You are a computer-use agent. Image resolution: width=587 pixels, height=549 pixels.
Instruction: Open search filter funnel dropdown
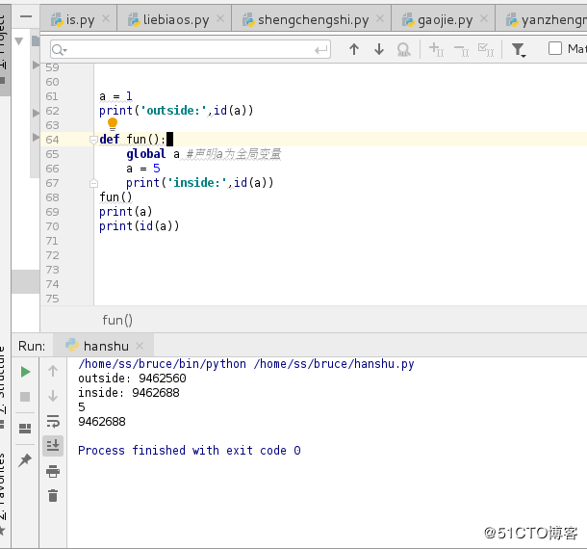[x=519, y=49]
